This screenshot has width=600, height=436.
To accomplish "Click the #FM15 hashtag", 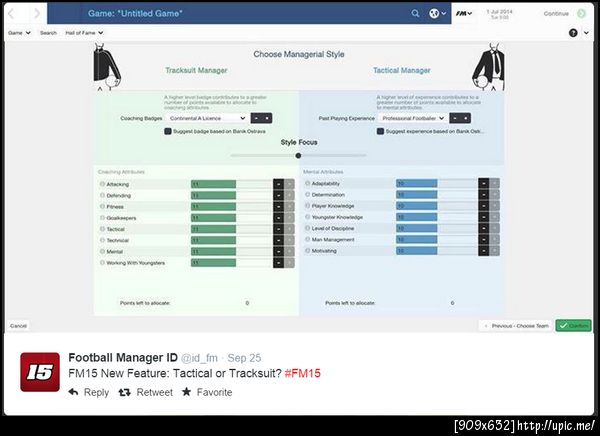I will (x=303, y=373).
